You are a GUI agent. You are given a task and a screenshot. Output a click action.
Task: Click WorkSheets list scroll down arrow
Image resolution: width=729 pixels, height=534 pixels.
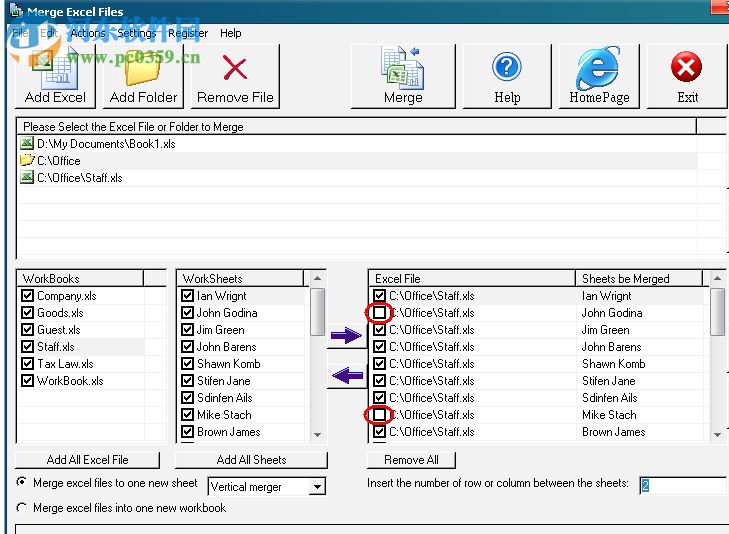click(318, 435)
